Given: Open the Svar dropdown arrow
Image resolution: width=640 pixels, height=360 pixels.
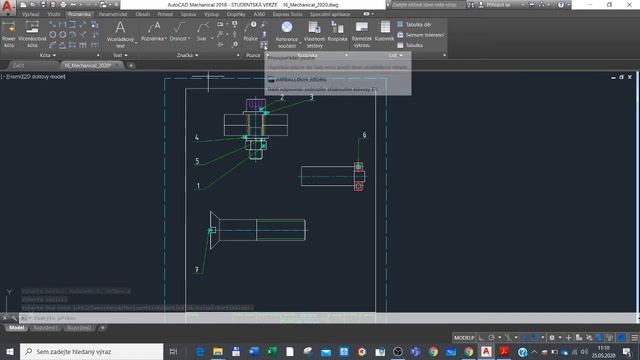Looking at the screenshot, I should (x=212, y=39).
